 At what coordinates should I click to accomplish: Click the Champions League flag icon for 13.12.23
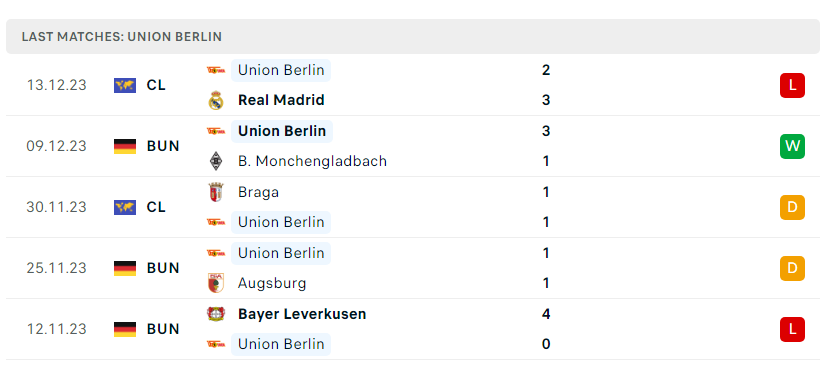click(125, 85)
